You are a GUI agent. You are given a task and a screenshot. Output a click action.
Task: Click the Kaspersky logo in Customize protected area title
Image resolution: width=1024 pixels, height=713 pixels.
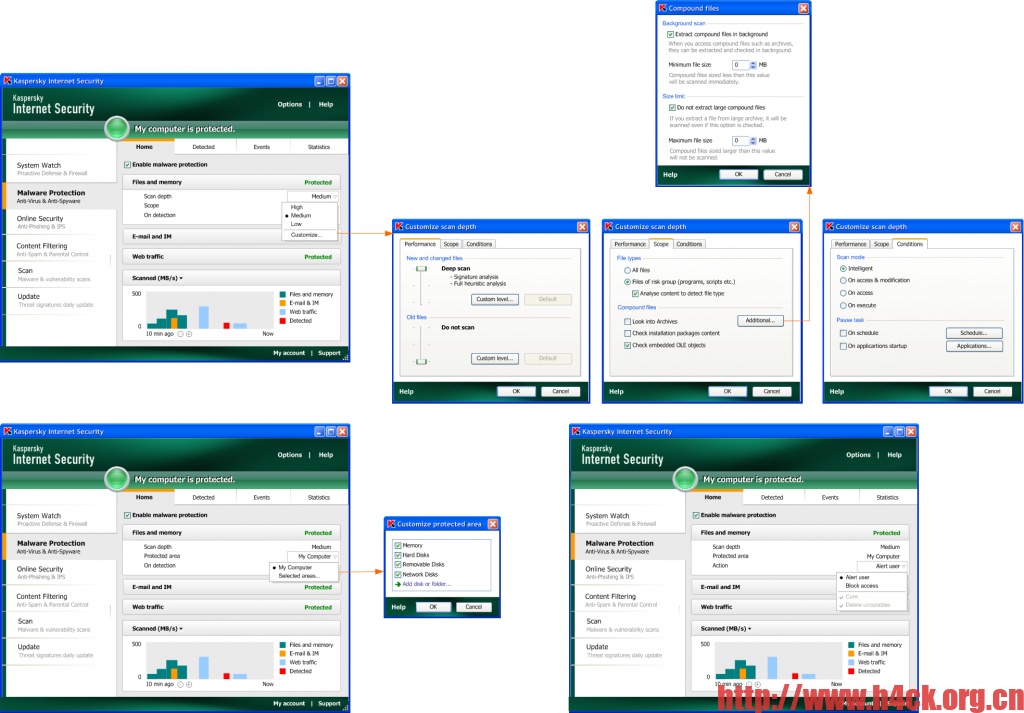391,524
